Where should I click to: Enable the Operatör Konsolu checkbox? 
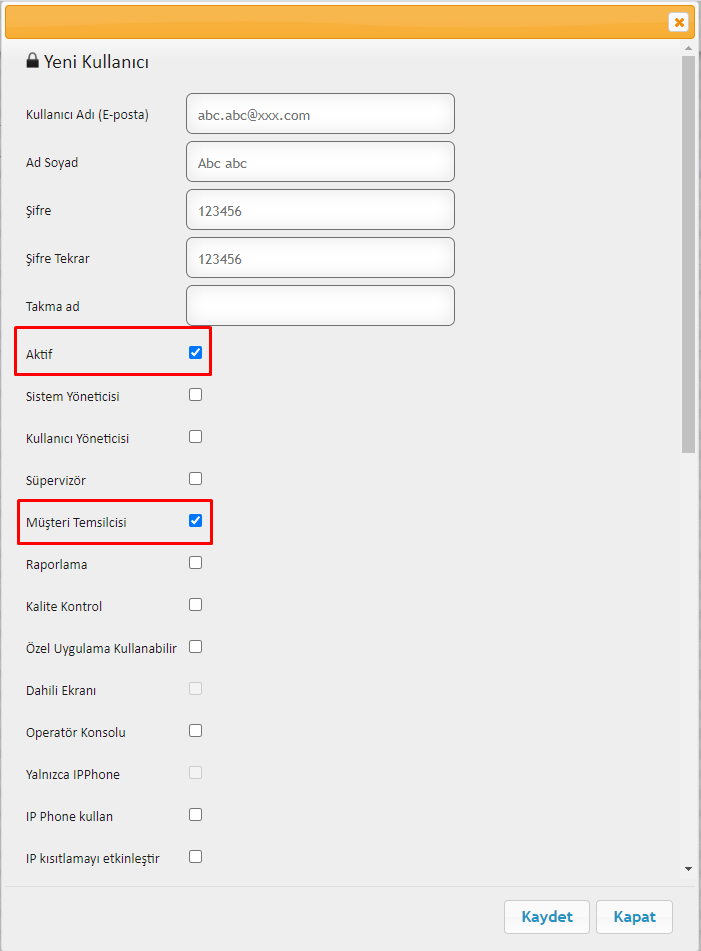[x=195, y=731]
